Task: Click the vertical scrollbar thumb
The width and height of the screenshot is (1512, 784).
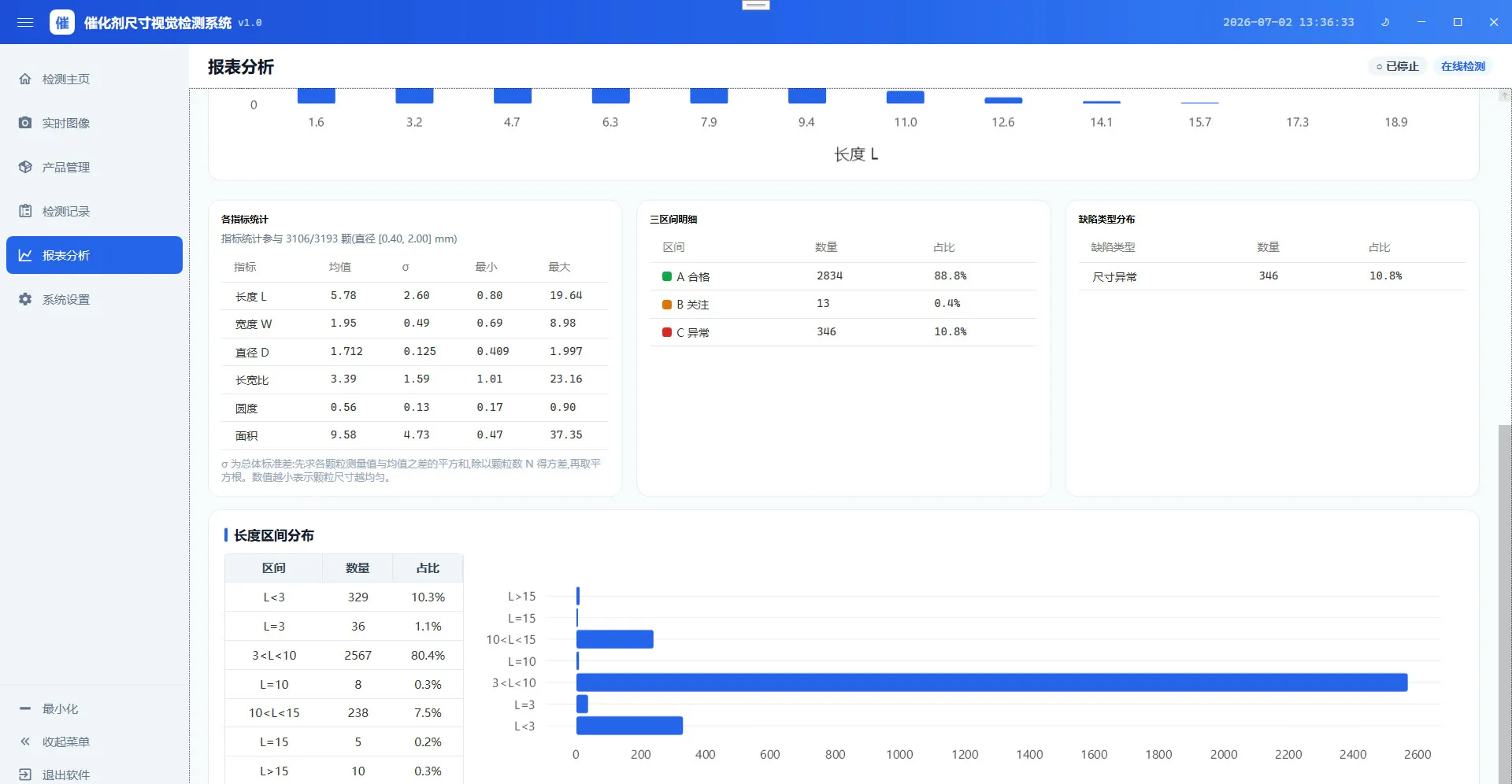Action: click(x=1504, y=604)
